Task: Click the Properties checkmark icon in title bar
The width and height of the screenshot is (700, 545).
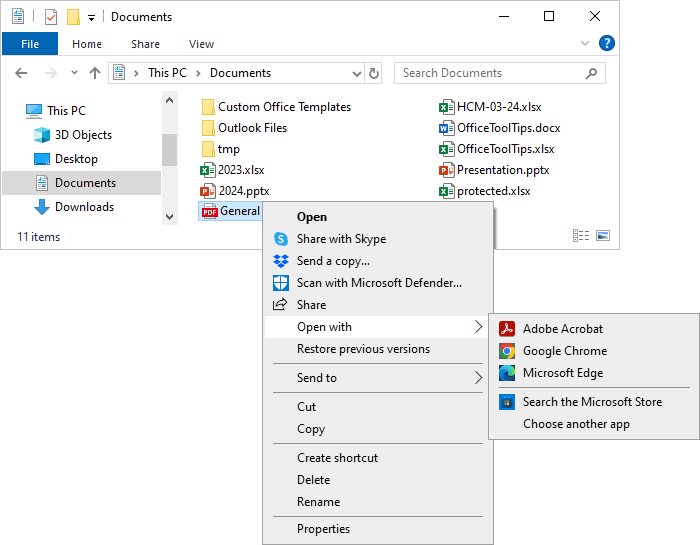Action: tap(51, 17)
